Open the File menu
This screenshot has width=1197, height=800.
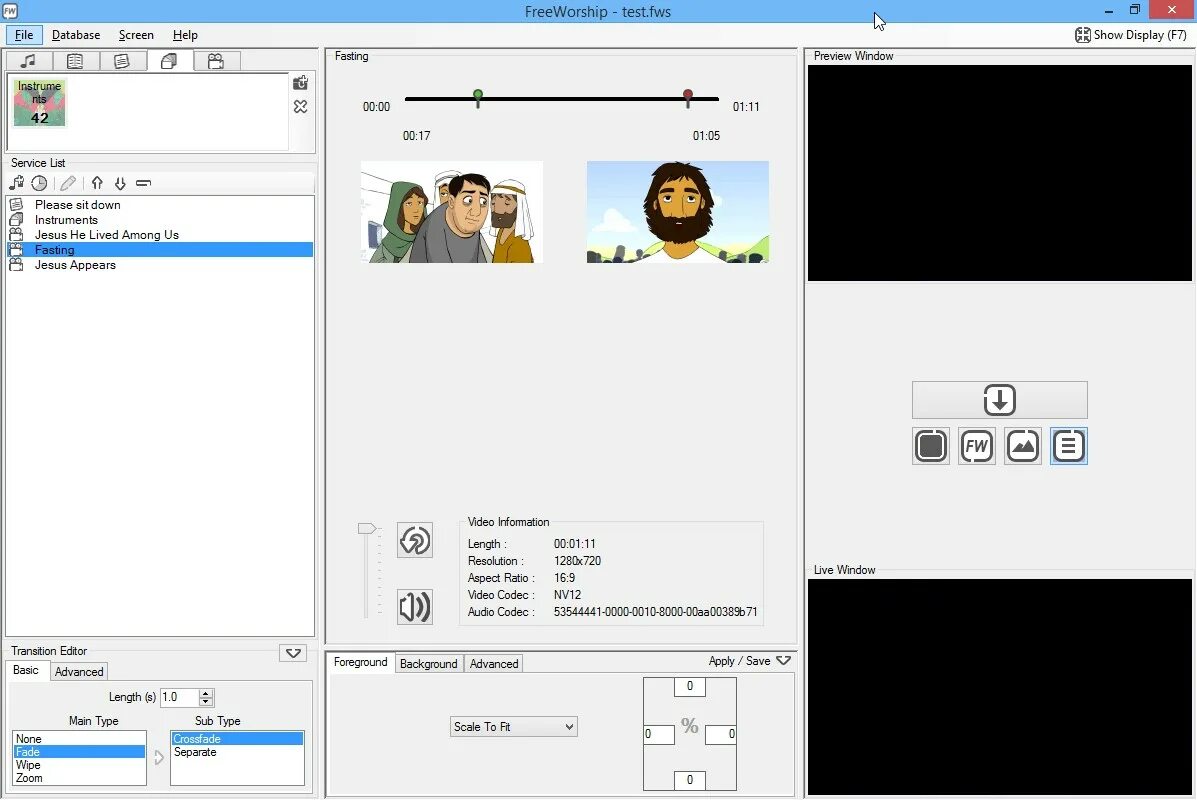pyautogui.click(x=24, y=35)
